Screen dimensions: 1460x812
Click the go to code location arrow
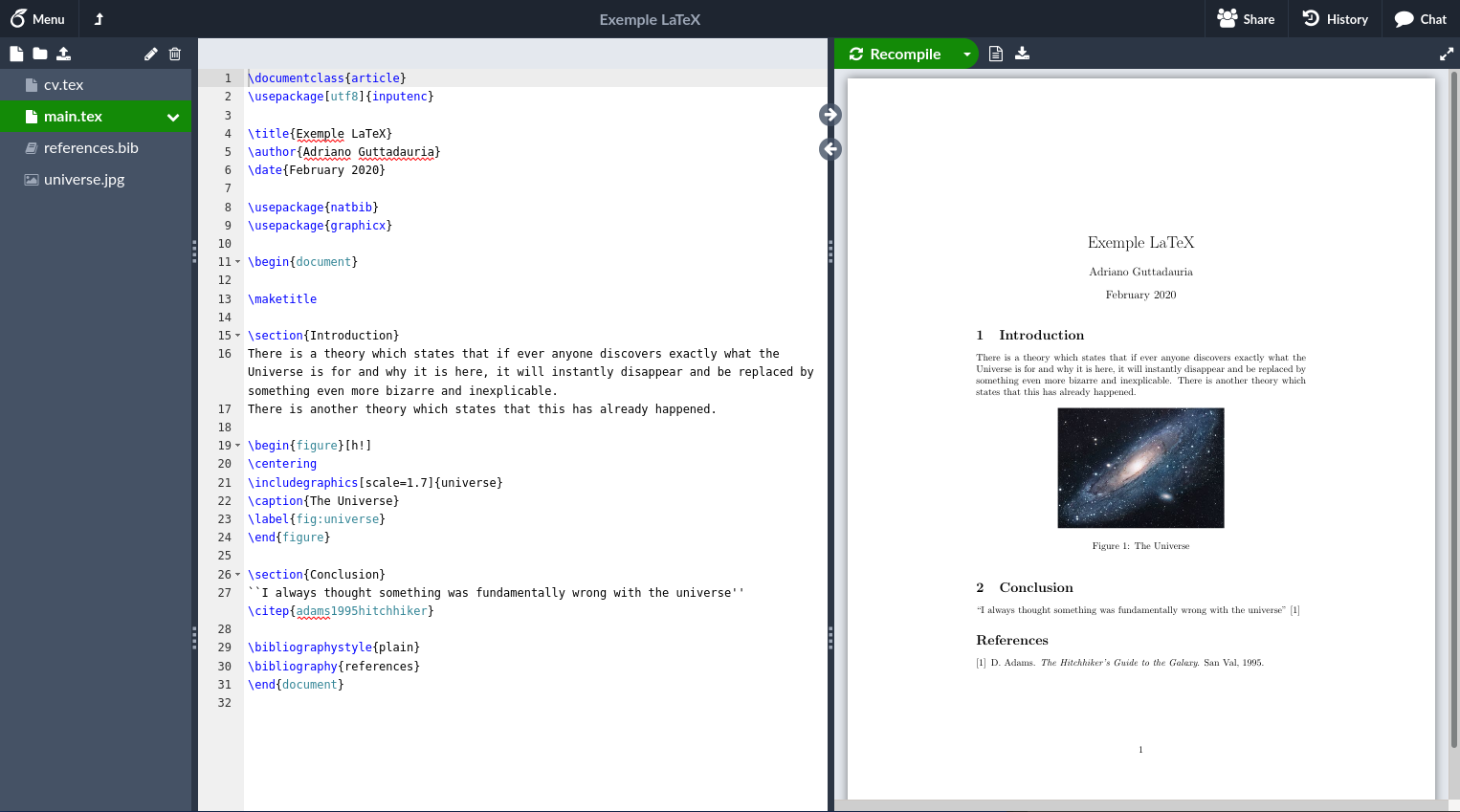click(830, 149)
